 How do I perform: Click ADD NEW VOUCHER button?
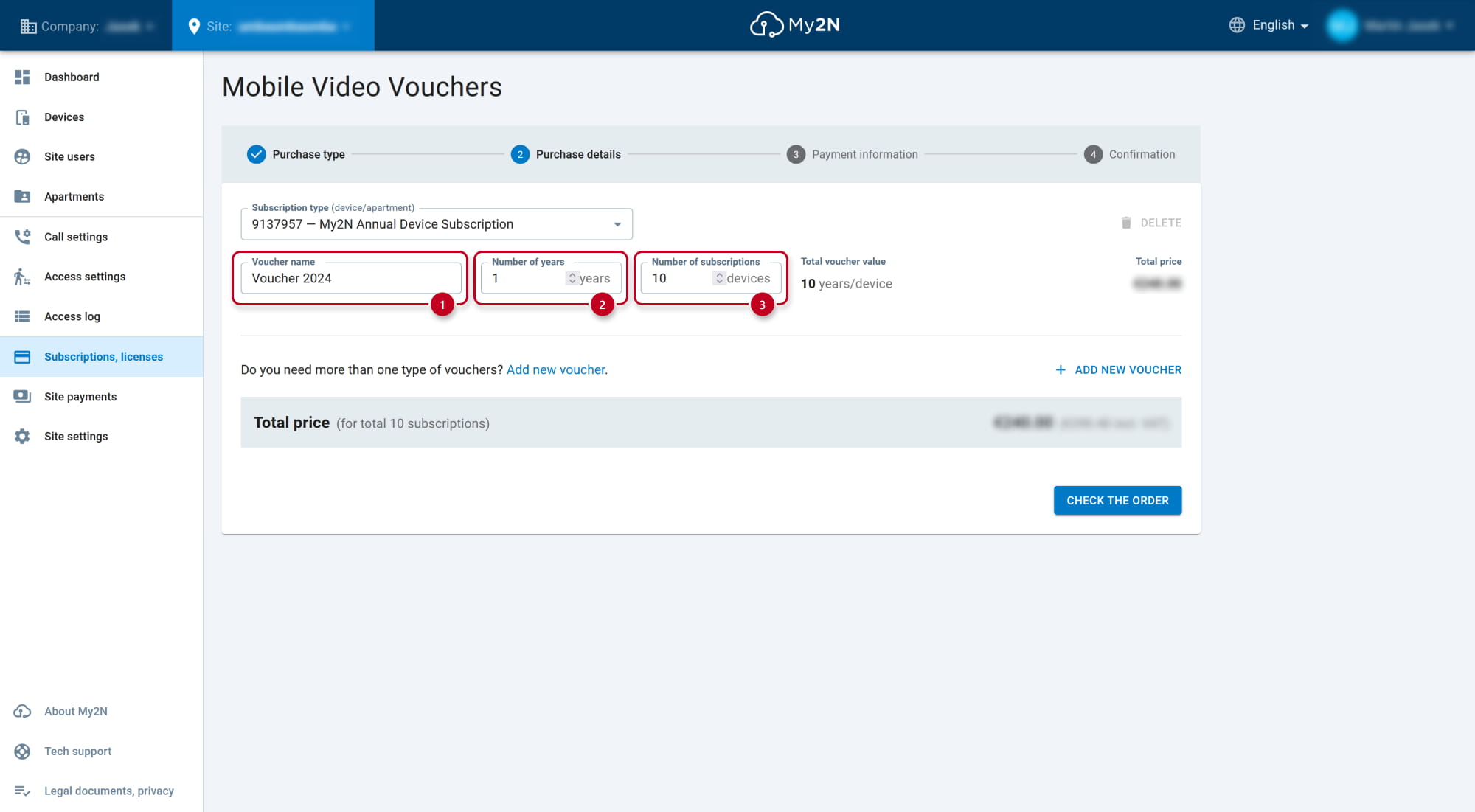[1118, 369]
